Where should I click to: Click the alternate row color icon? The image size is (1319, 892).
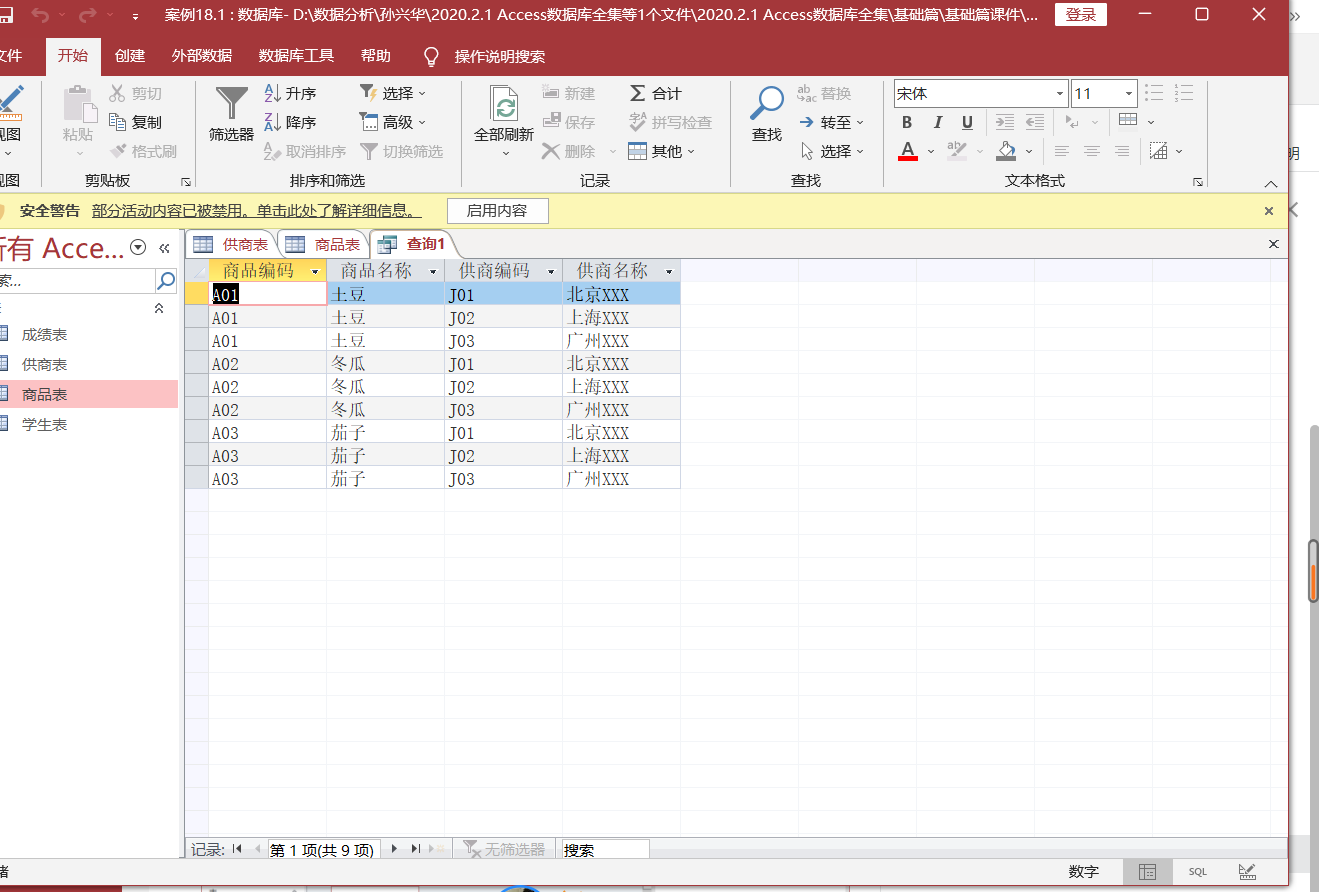click(x=1159, y=151)
